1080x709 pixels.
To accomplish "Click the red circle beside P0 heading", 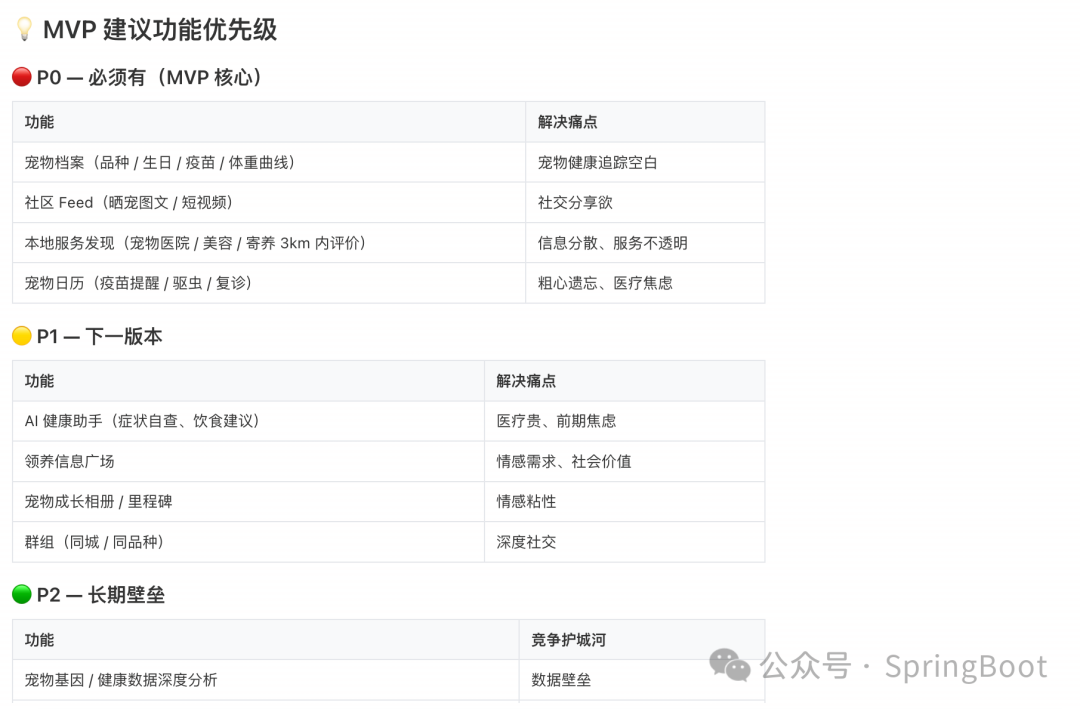I will [x=22, y=77].
